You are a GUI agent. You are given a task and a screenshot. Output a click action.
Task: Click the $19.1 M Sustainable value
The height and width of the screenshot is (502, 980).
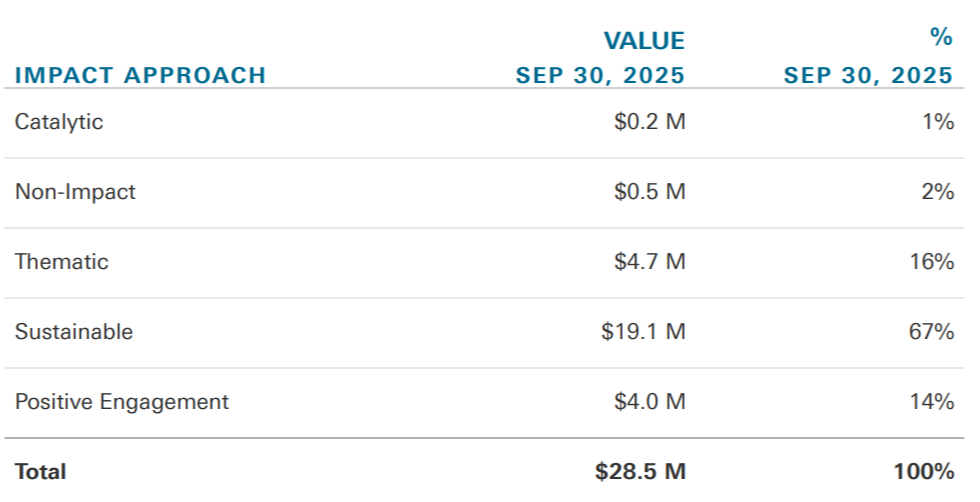(x=643, y=331)
